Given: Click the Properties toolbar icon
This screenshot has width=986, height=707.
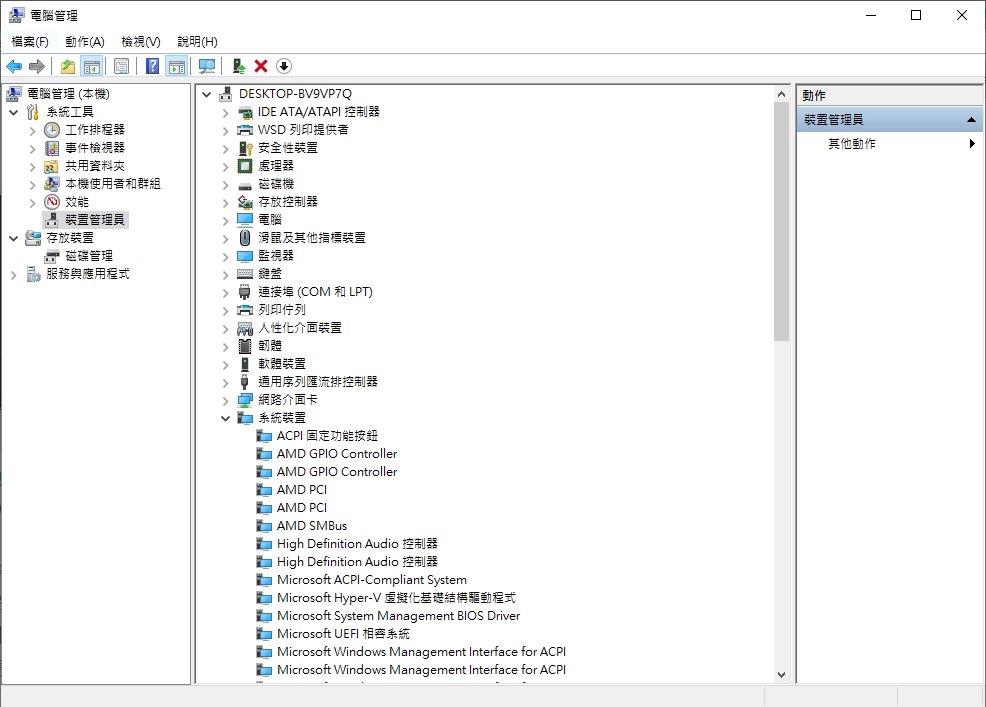Looking at the screenshot, I should tap(121, 66).
